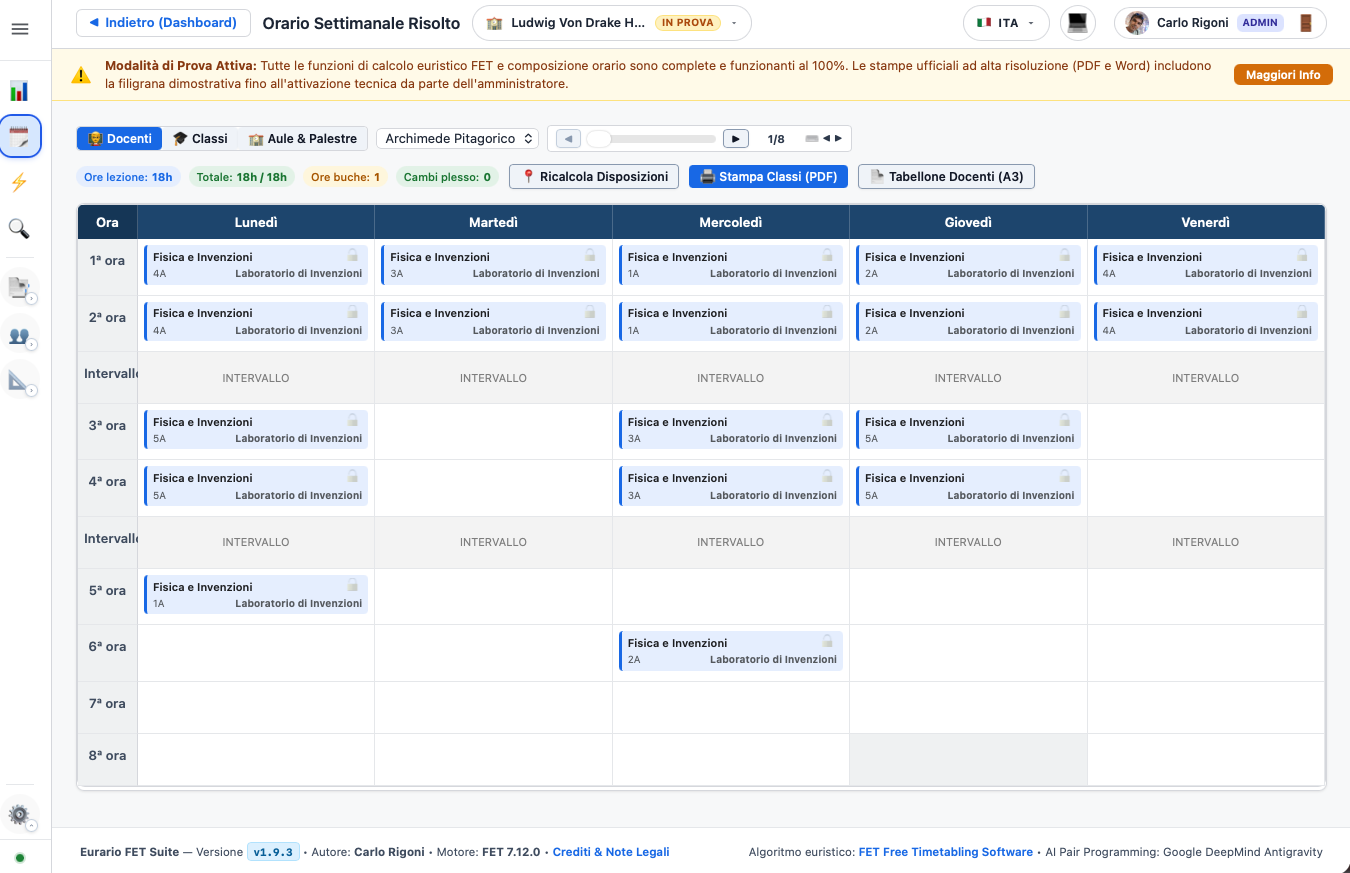The width and height of the screenshot is (1350, 873).
Task: Click the door logout icon
Action: [x=1306, y=23]
